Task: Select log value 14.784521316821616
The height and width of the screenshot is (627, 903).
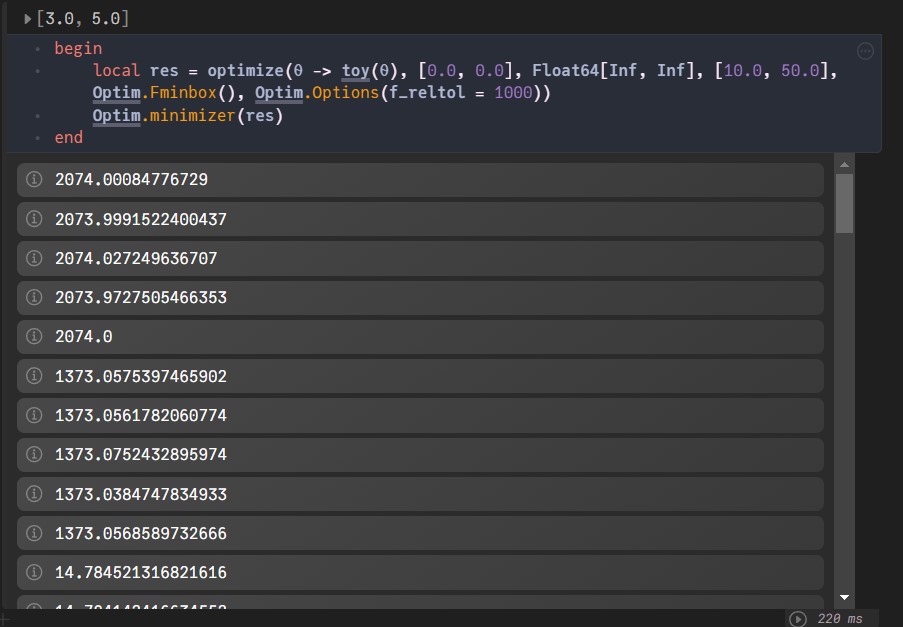Action: (x=141, y=573)
